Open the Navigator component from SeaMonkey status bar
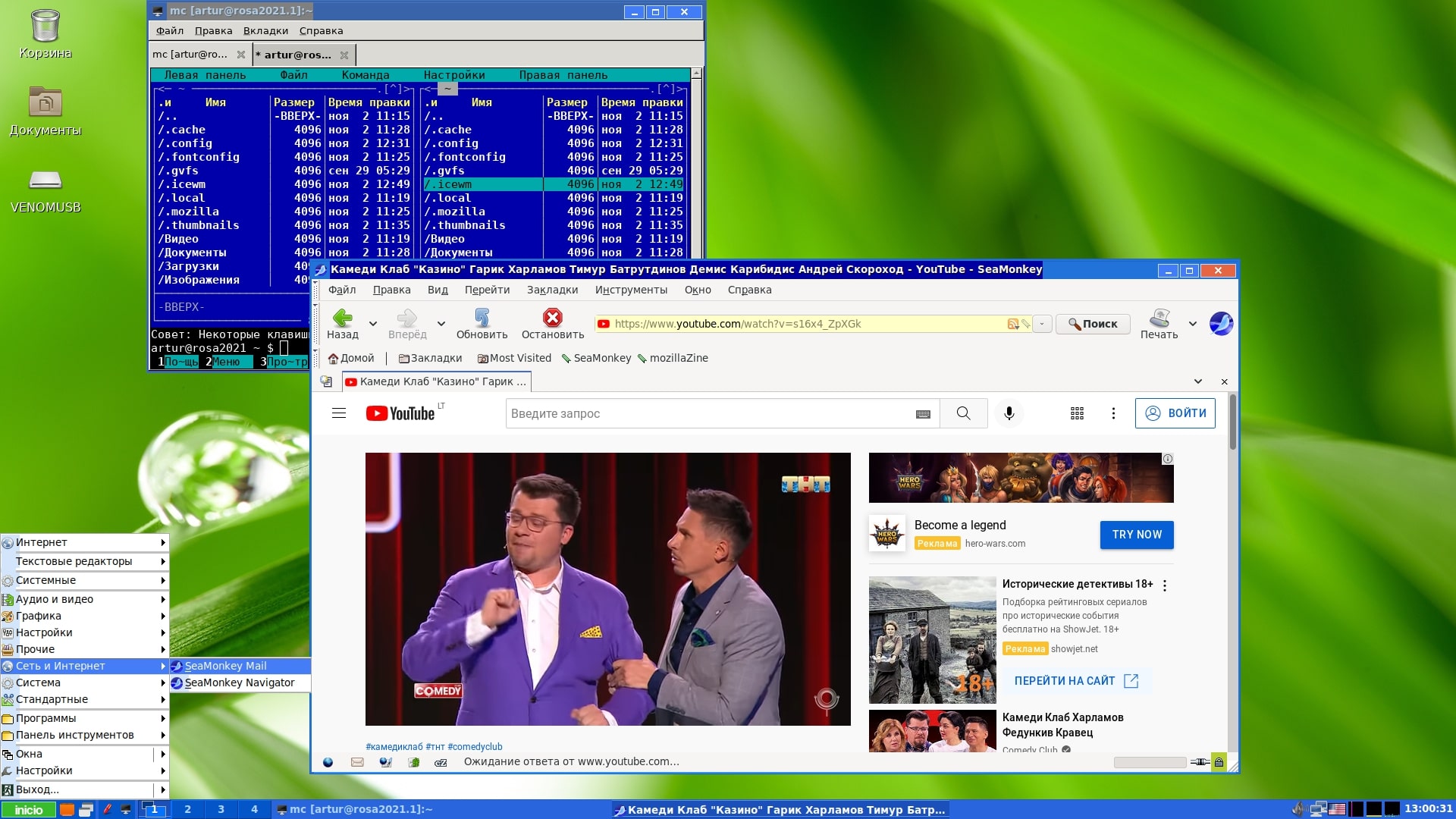Viewport: 1456px width, 819px height. click(328, 762)
